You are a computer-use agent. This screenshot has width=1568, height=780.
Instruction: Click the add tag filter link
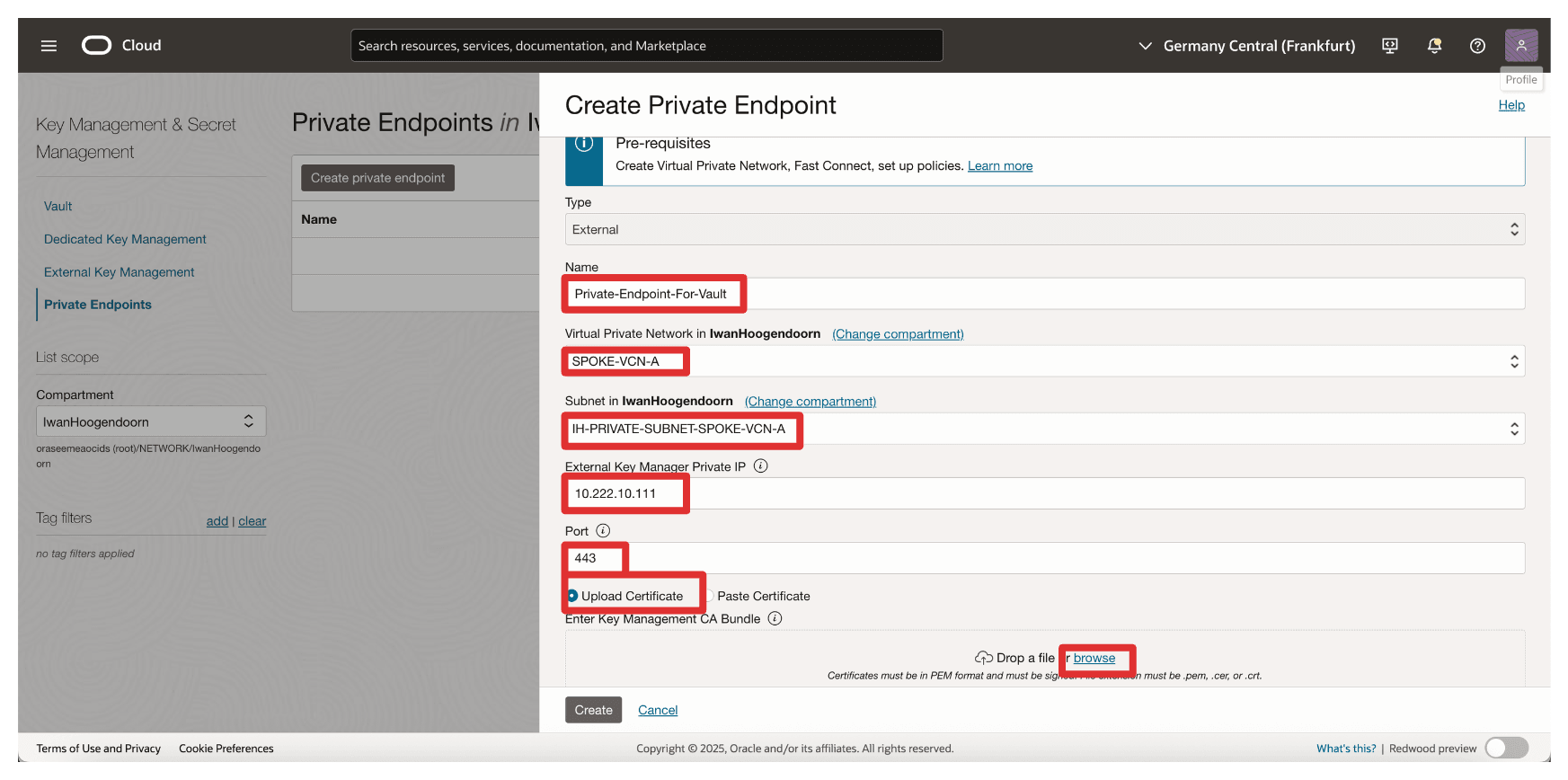(x=217, y=521)
